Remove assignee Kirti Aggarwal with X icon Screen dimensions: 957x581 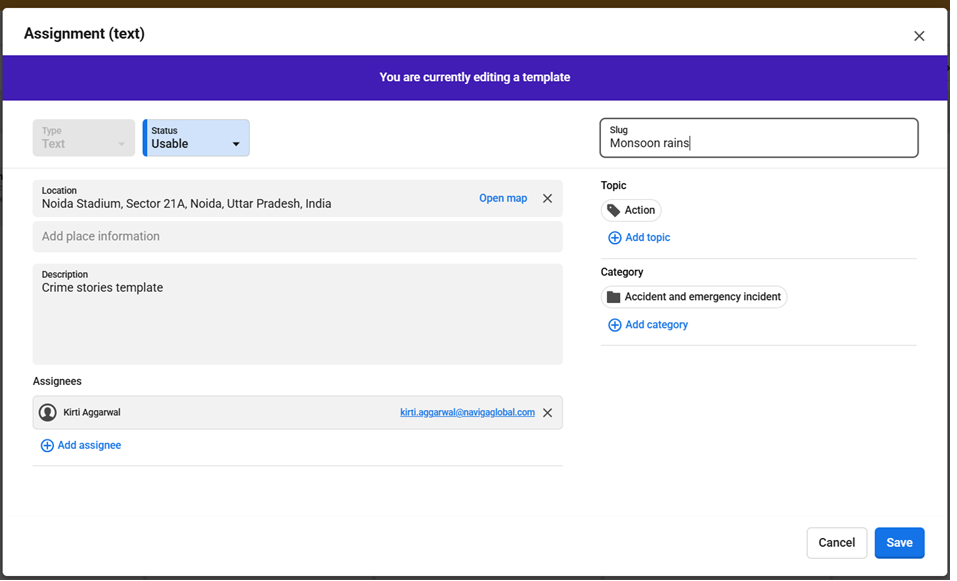547,412
